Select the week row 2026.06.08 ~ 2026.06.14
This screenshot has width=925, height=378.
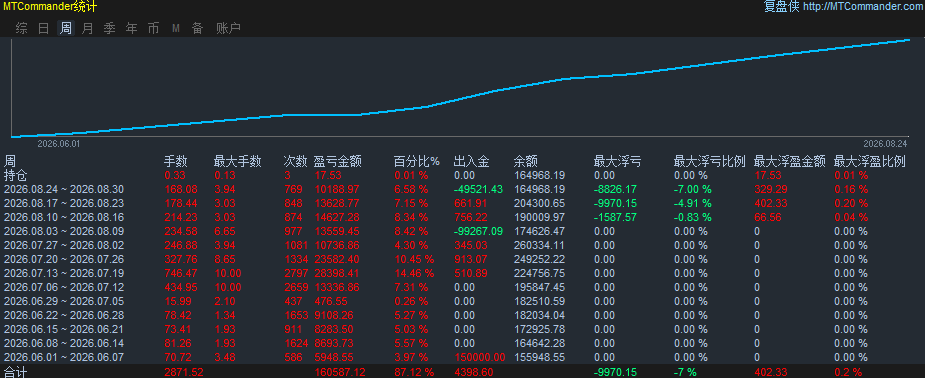point(462,343)
